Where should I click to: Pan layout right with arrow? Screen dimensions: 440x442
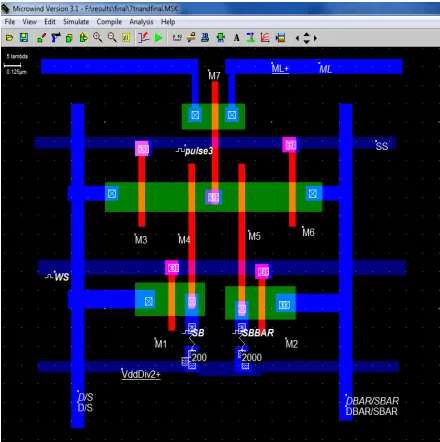click(315, 38)
